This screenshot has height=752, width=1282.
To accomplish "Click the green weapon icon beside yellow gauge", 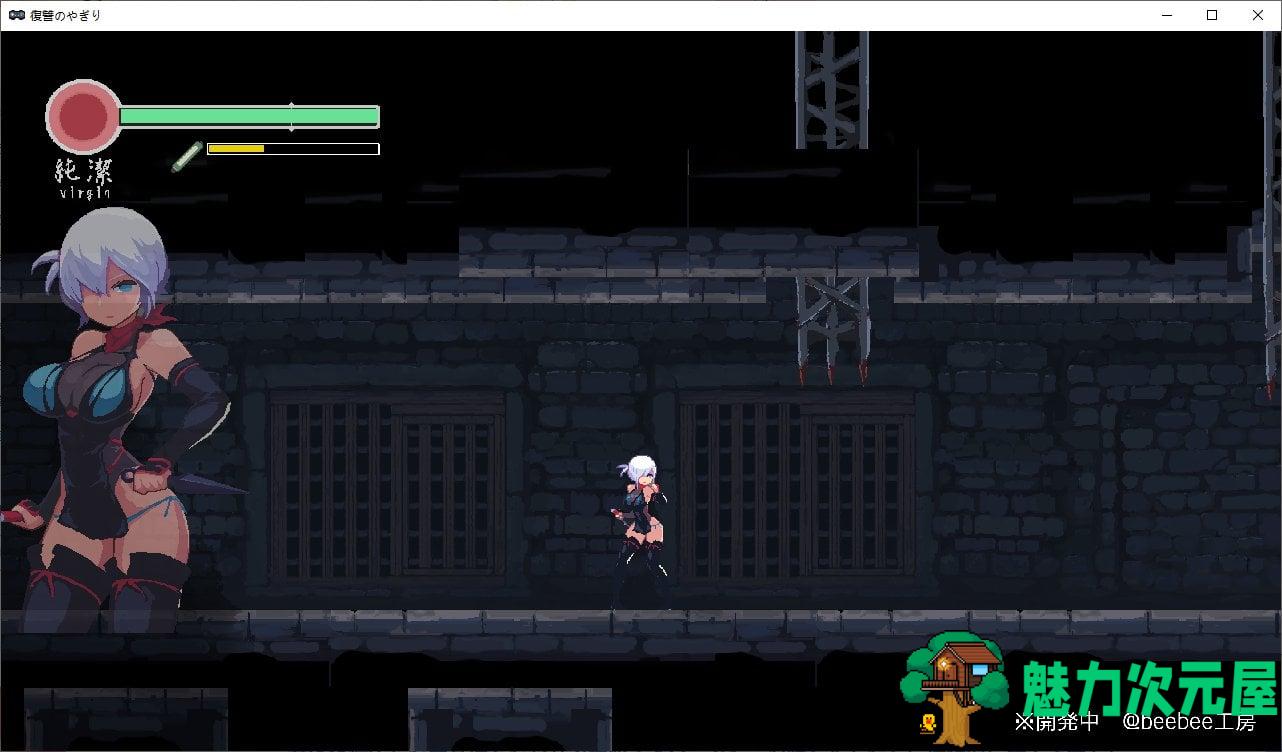I will coord(185,157).
